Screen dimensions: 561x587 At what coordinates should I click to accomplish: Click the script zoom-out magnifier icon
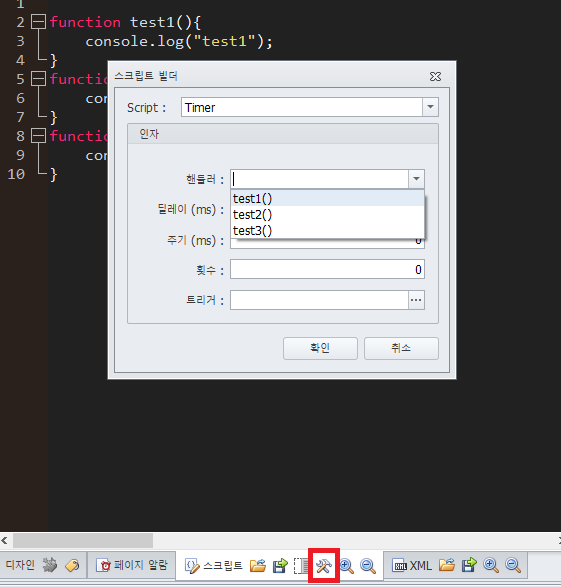pos(368,566)
